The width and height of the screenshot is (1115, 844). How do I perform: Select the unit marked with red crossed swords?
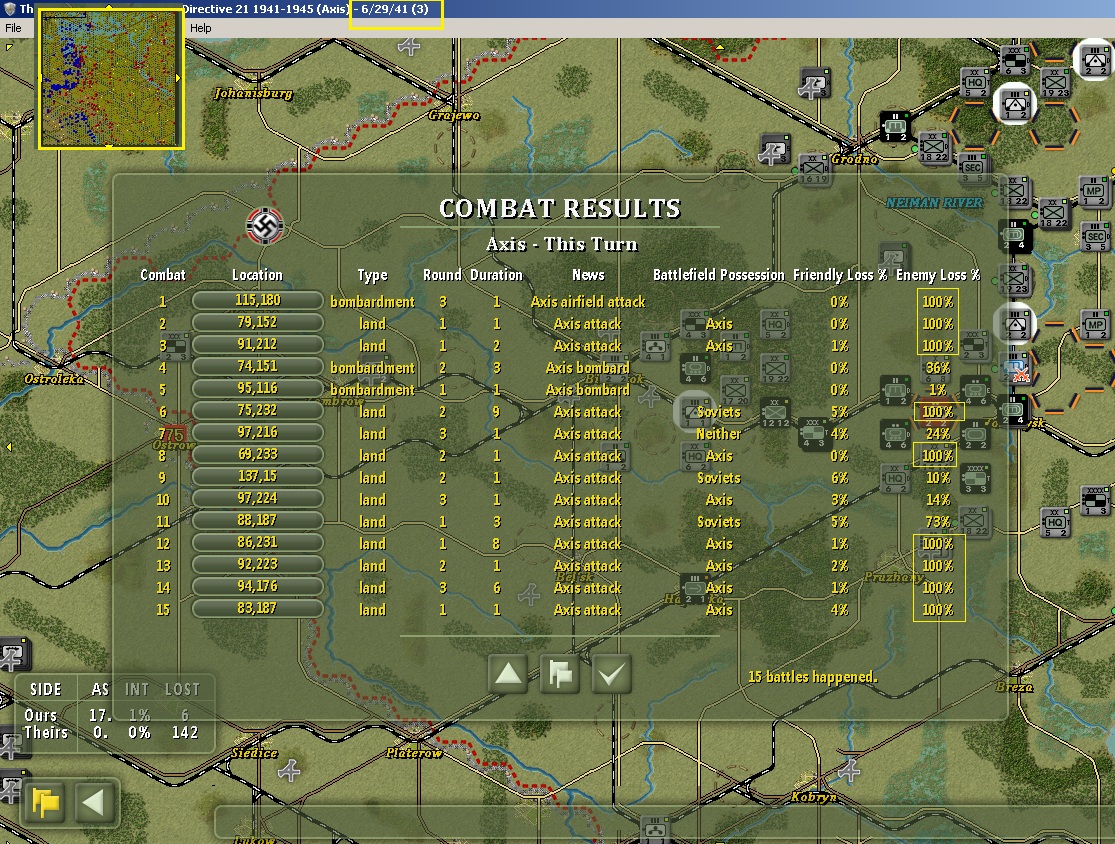point(1015,370)
